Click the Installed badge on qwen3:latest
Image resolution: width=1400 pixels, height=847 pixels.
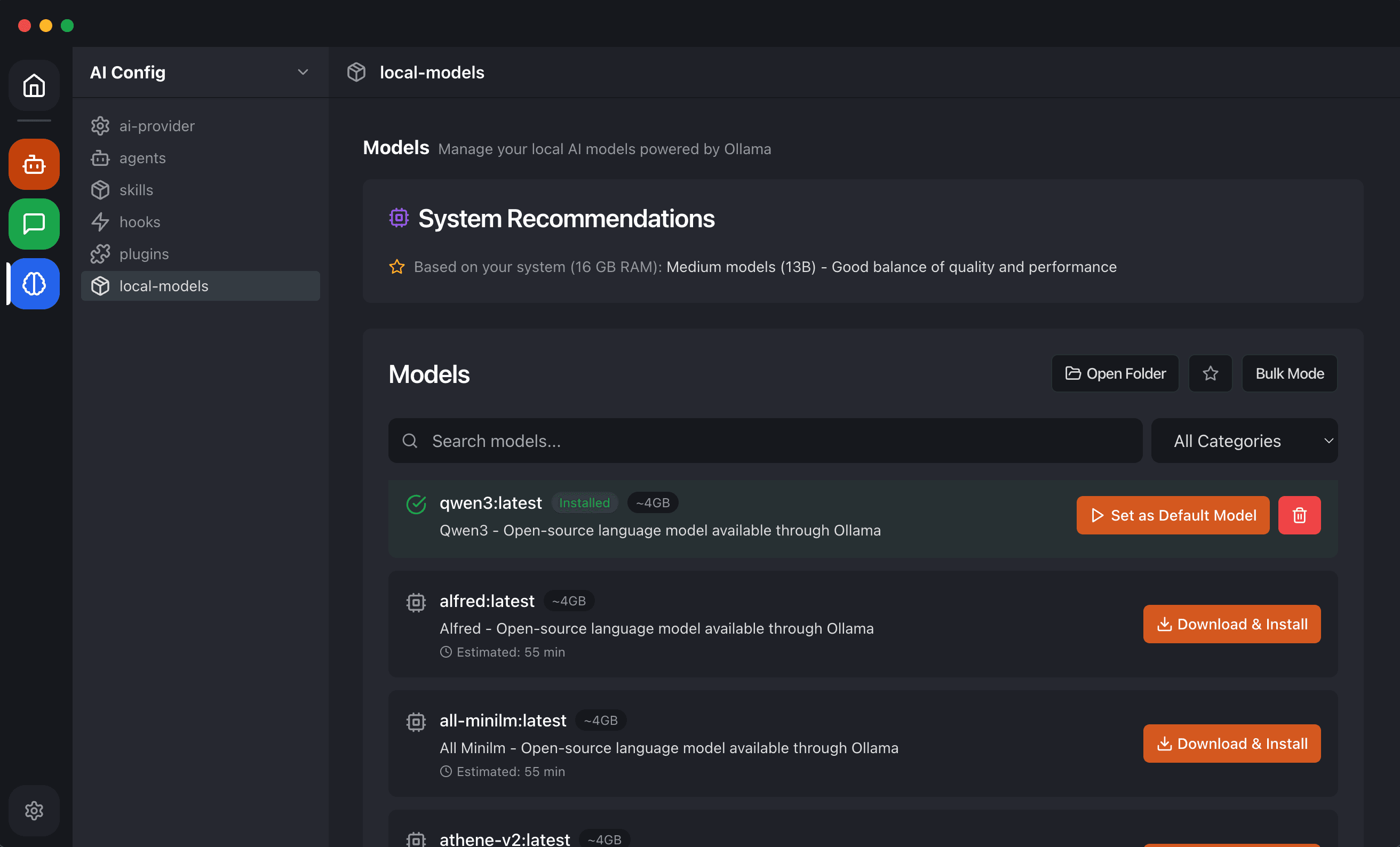585,503
